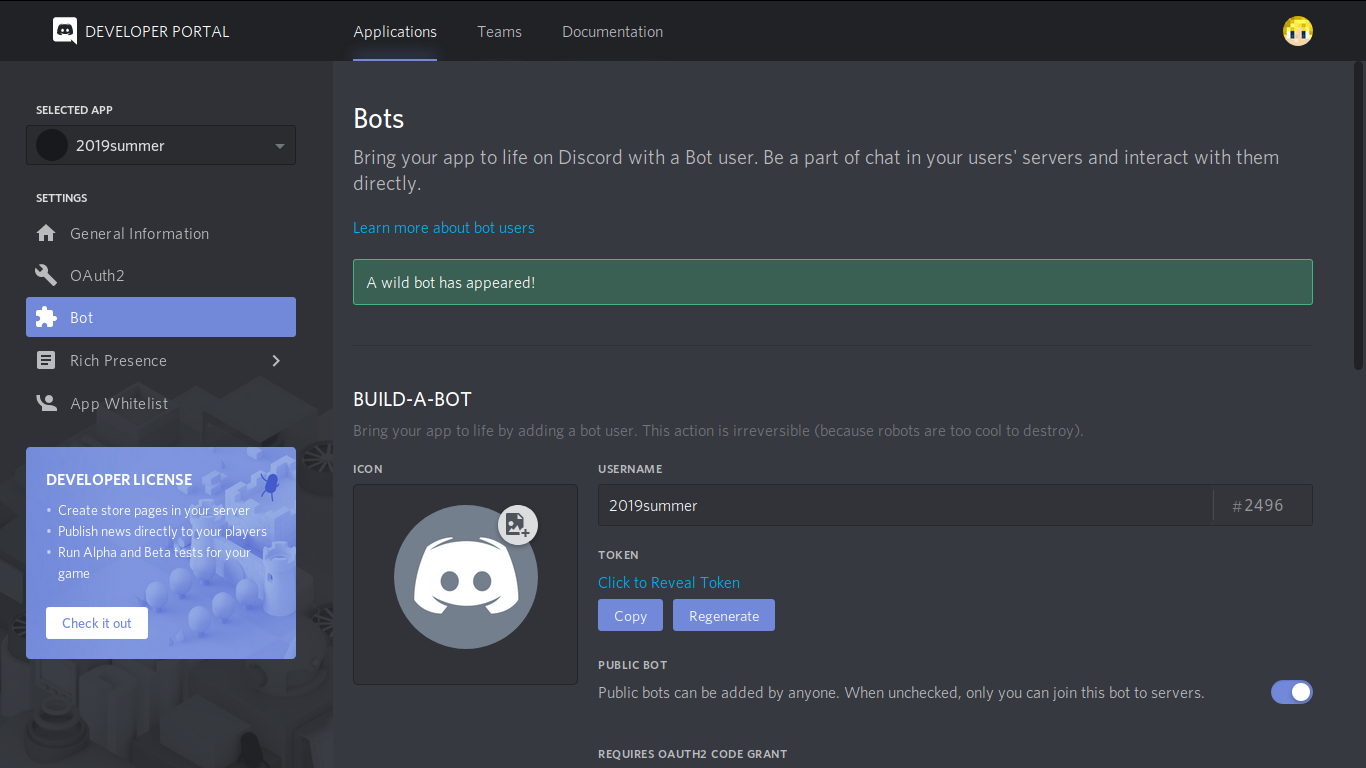
Task: Click the Check it out button
Action: (97, 623)
